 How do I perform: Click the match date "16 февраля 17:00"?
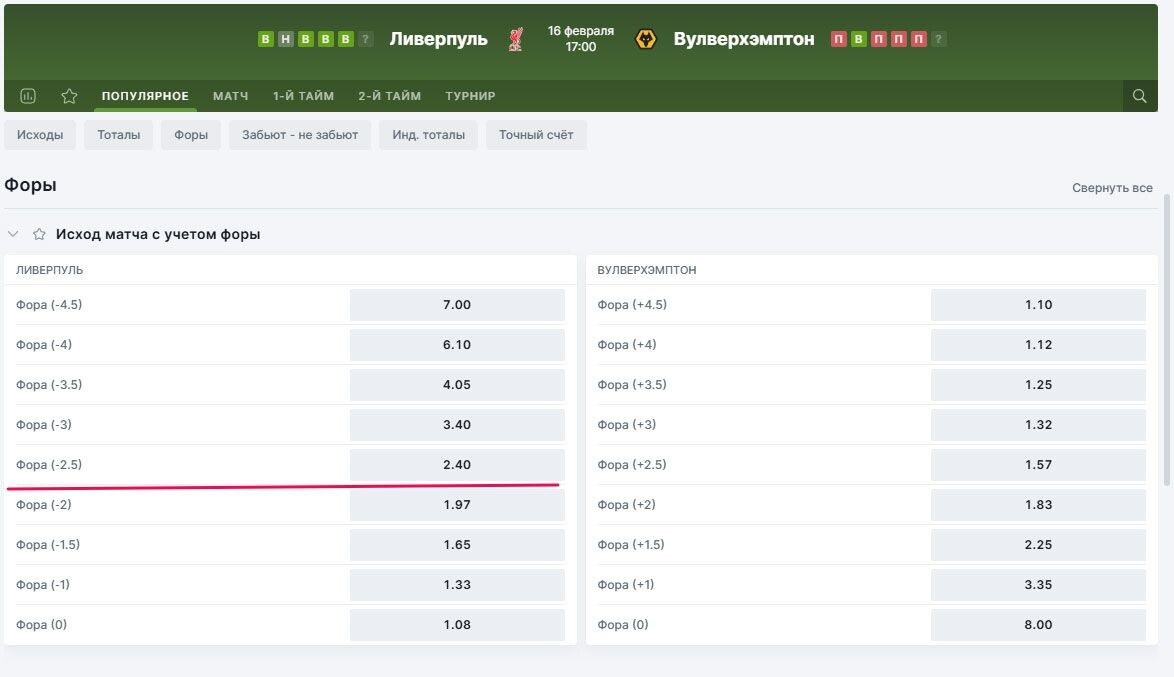click(x=580, y=39)
